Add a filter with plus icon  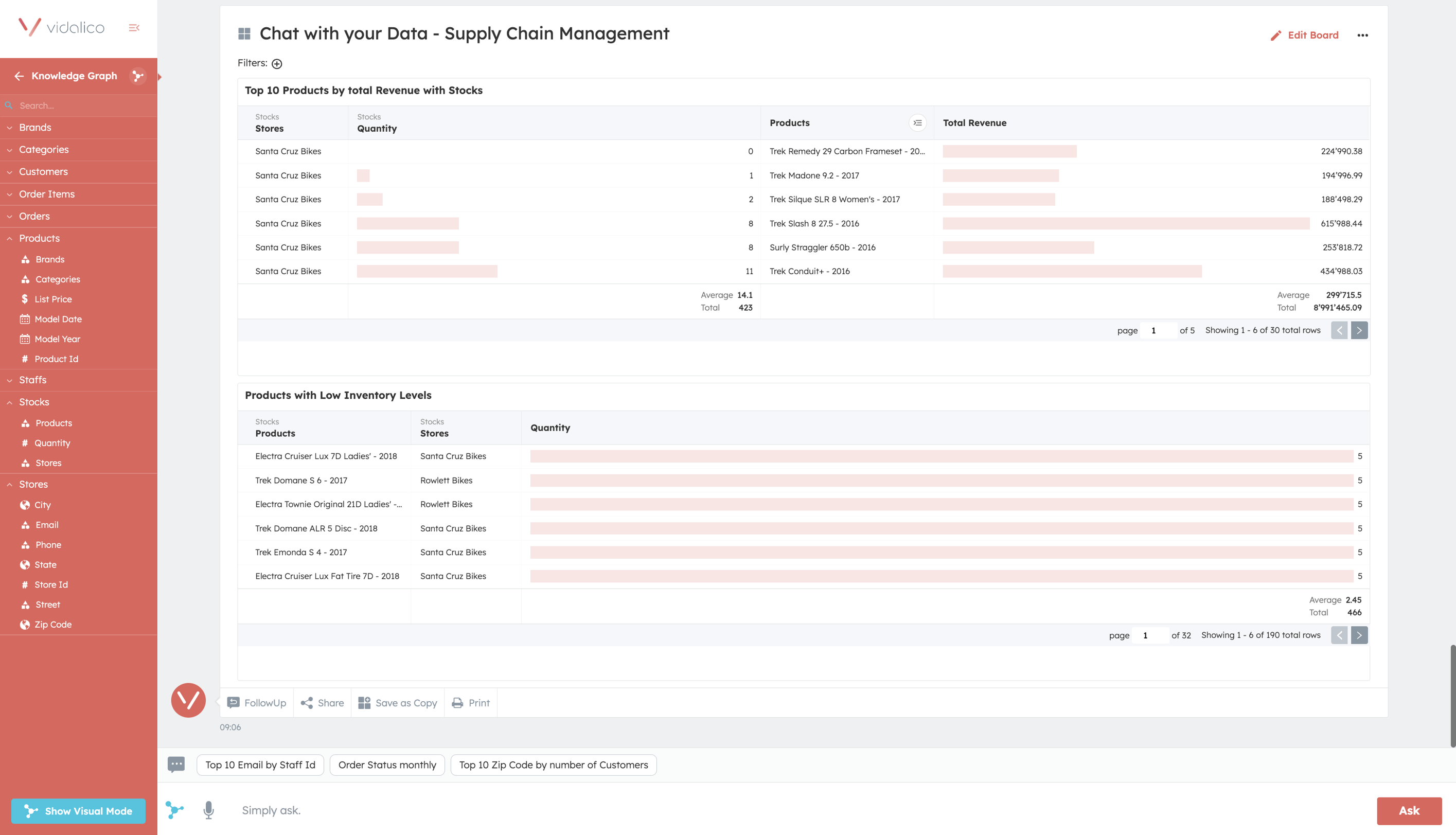[x=277, y=64]
